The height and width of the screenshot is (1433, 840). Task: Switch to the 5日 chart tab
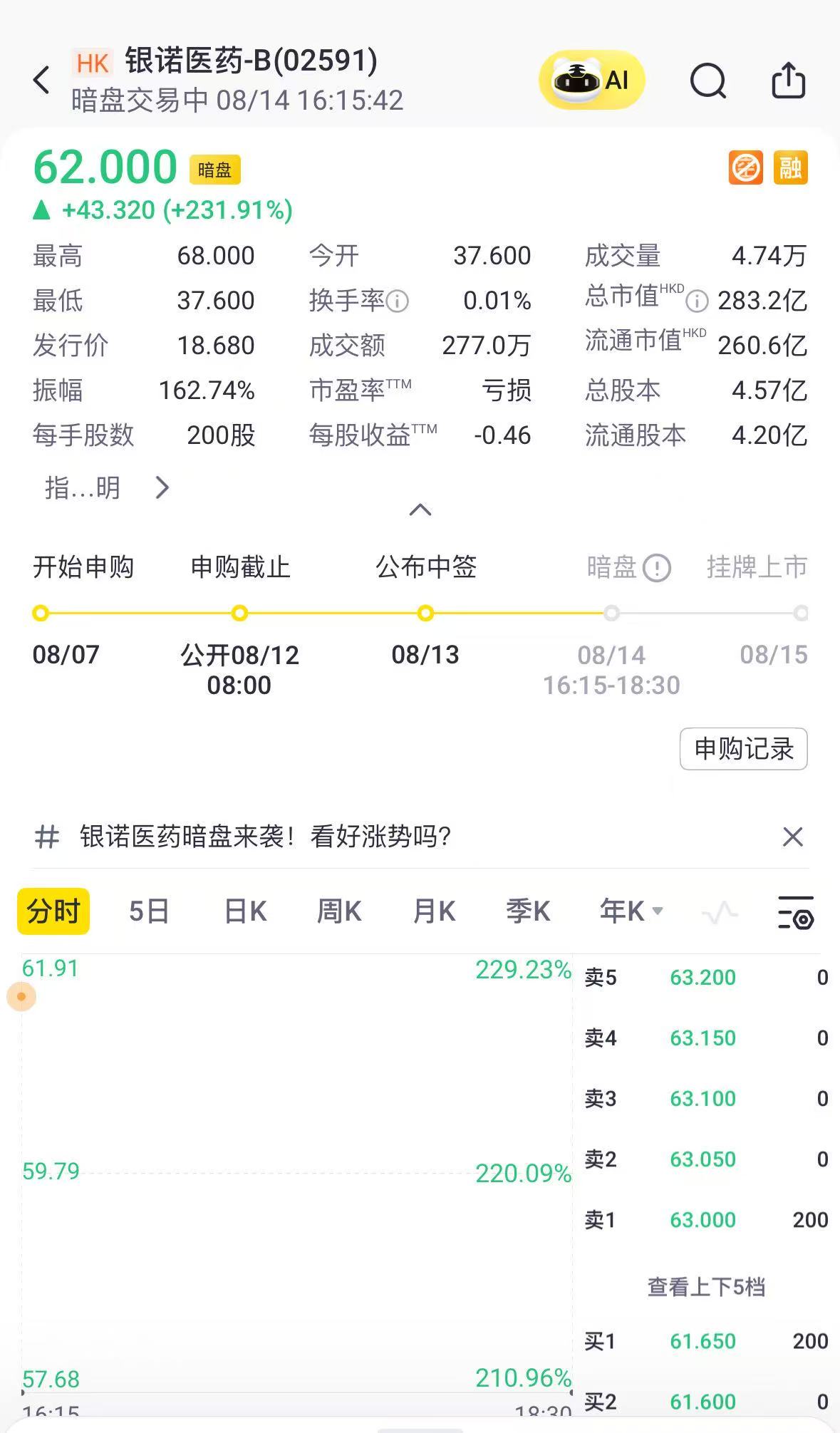[149, 911]
